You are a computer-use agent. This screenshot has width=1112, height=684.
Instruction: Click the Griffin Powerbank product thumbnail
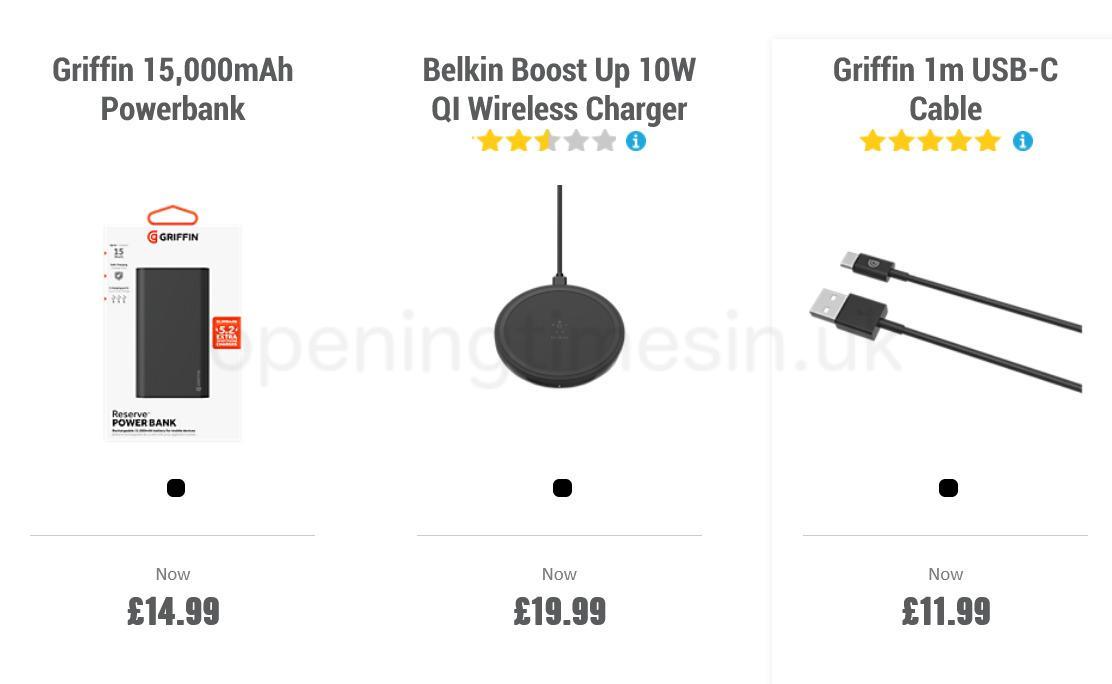pos(172,333)
